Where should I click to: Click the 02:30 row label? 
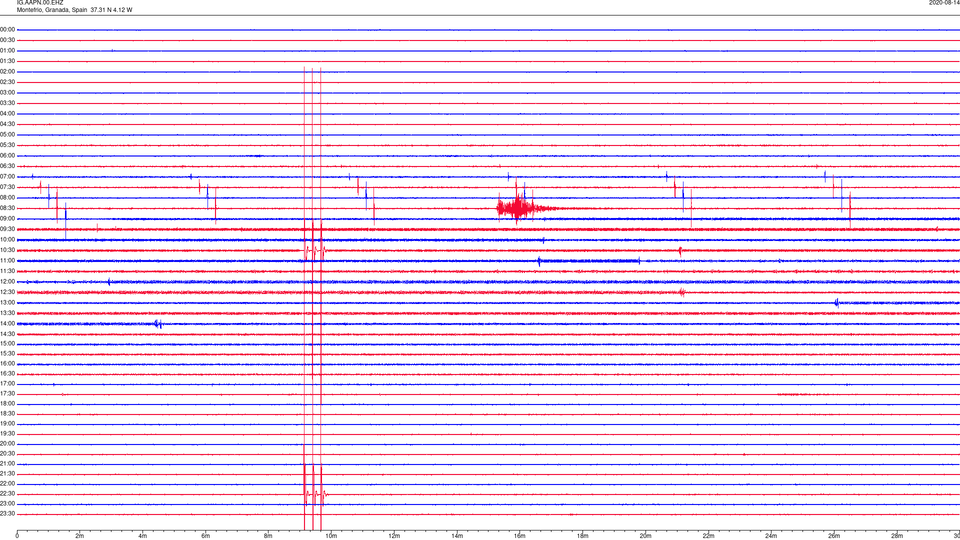[8, 82]
